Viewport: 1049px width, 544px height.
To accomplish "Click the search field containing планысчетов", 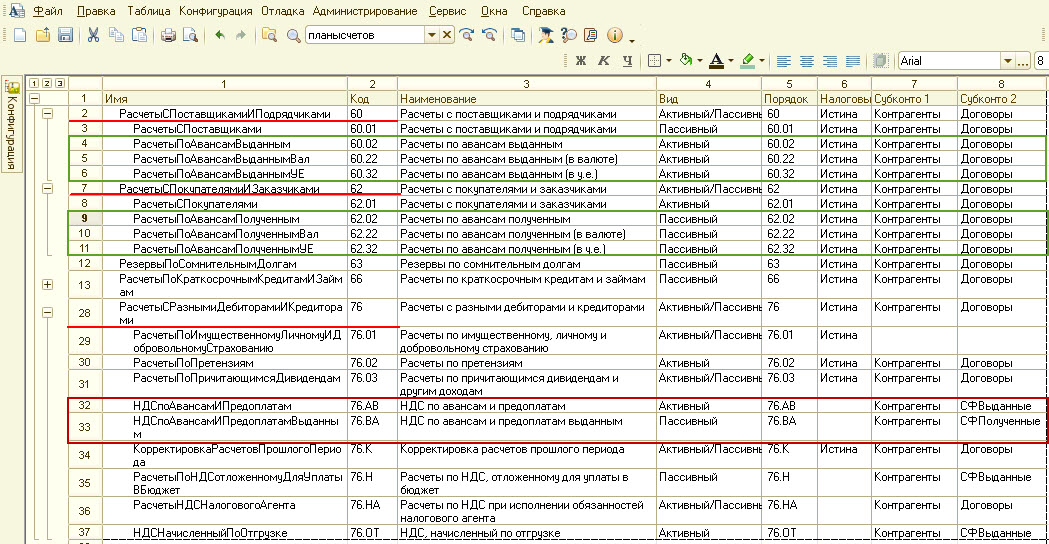I will (365, 35).
